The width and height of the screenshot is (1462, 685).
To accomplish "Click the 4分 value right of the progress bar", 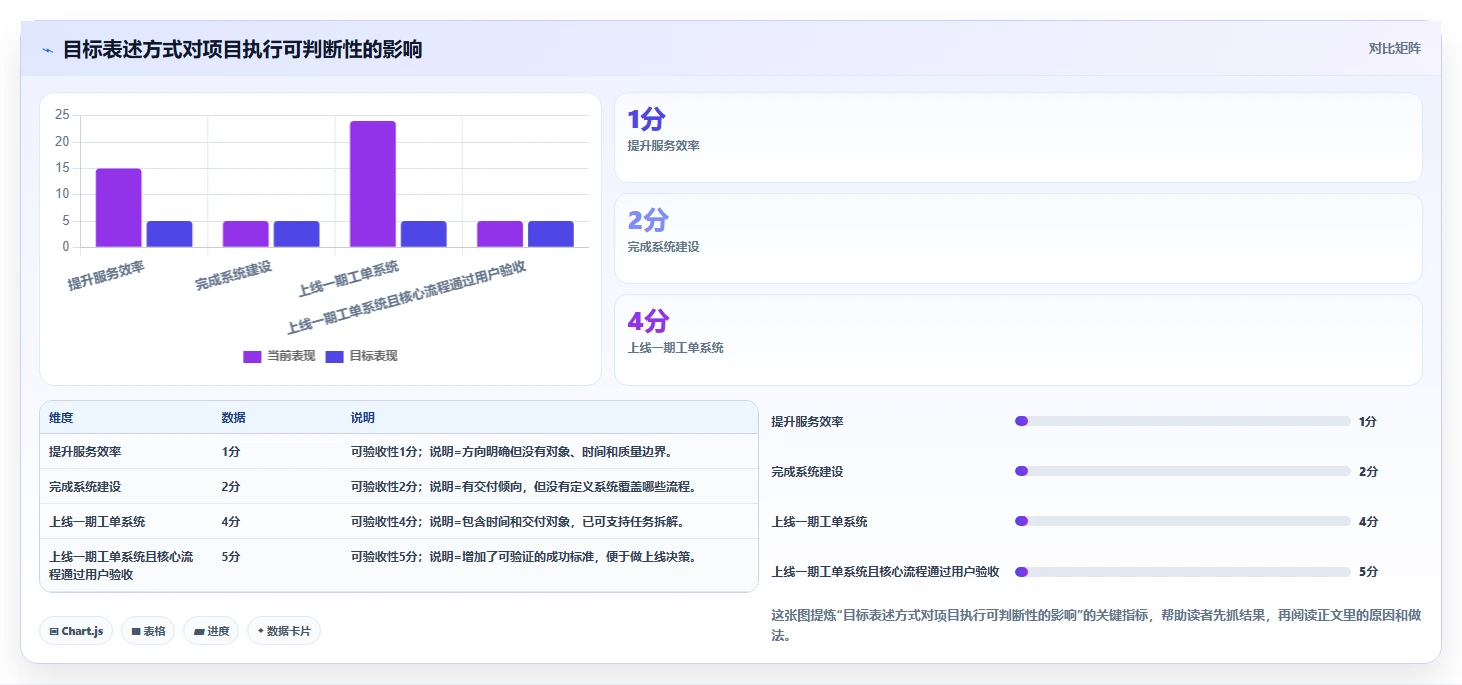I will pyautogui.click(x=1368, y=522).
